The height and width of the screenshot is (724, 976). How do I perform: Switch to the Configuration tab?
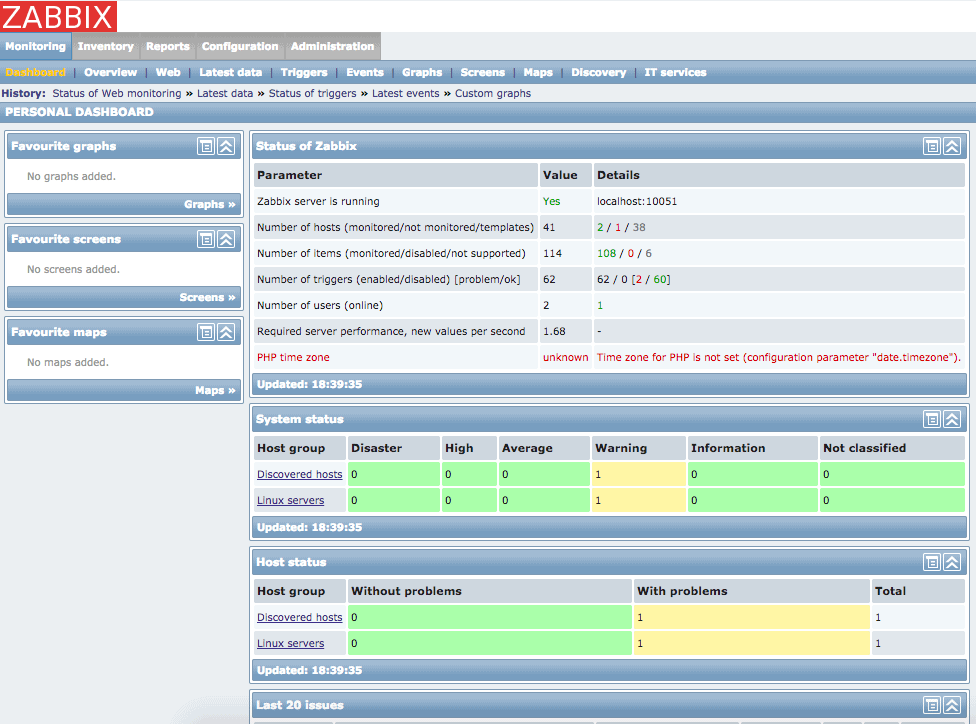coord(240,47)
